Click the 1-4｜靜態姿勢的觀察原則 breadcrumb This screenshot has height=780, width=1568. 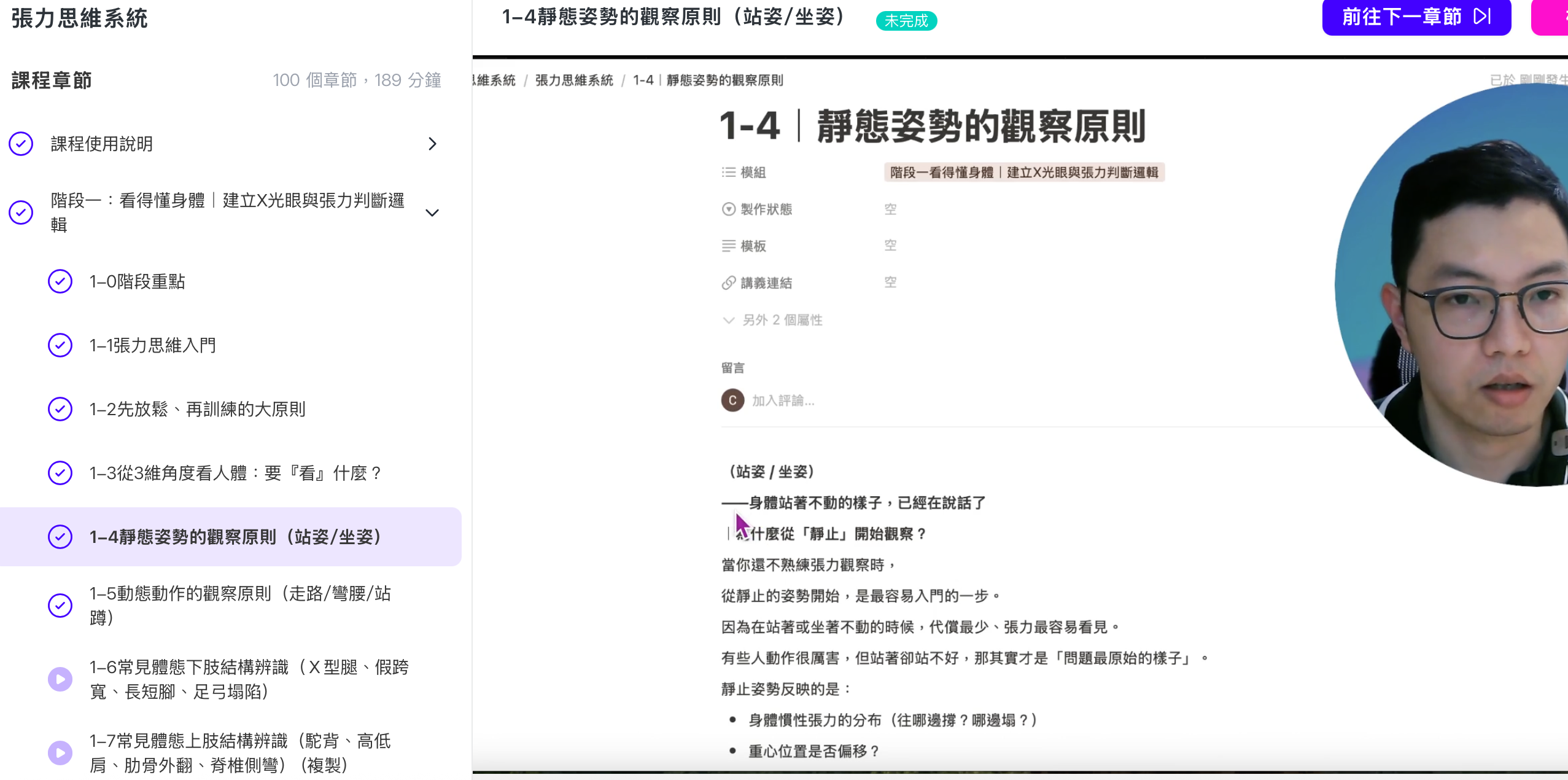708,80
